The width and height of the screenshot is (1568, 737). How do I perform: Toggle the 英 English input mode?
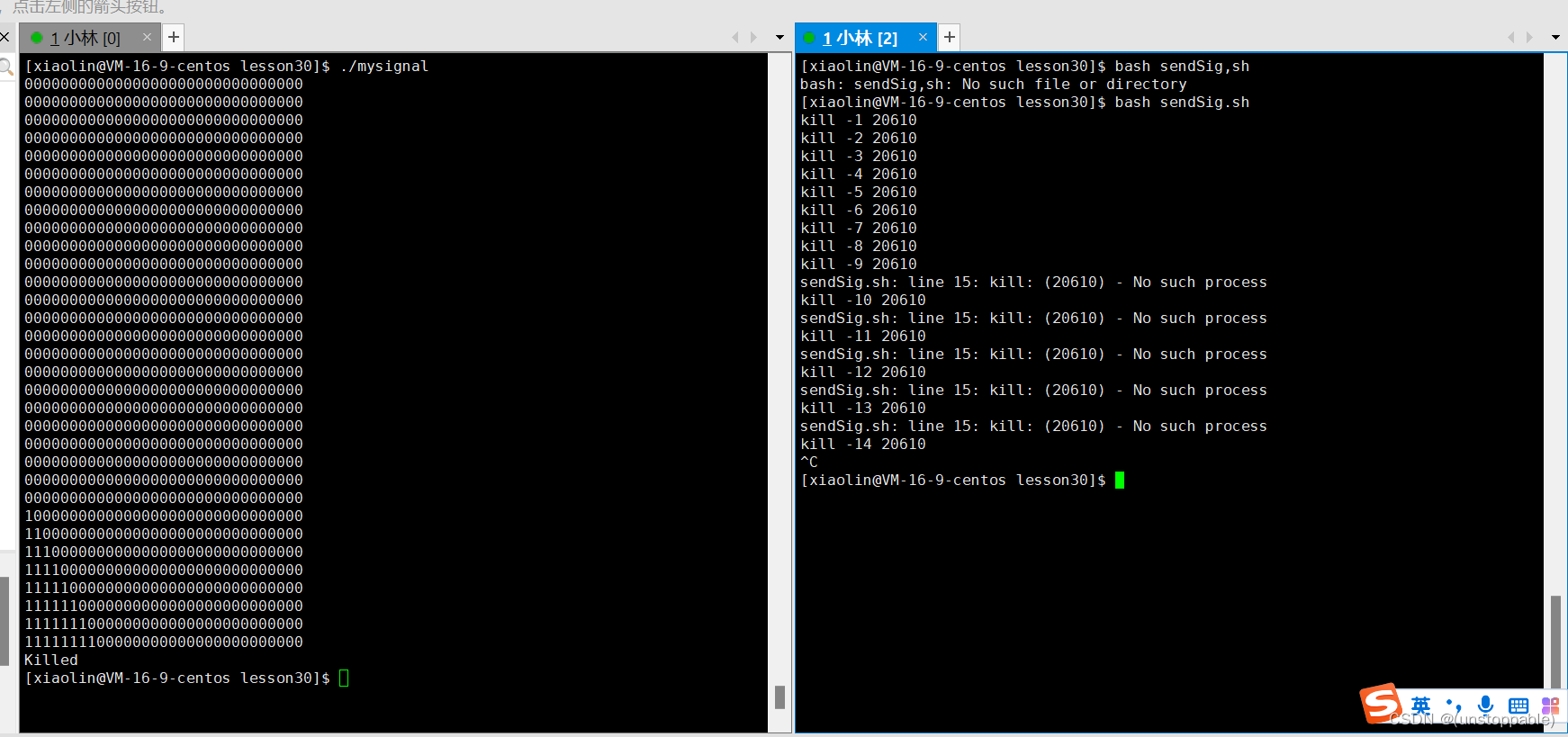[x=1420, y=706]
